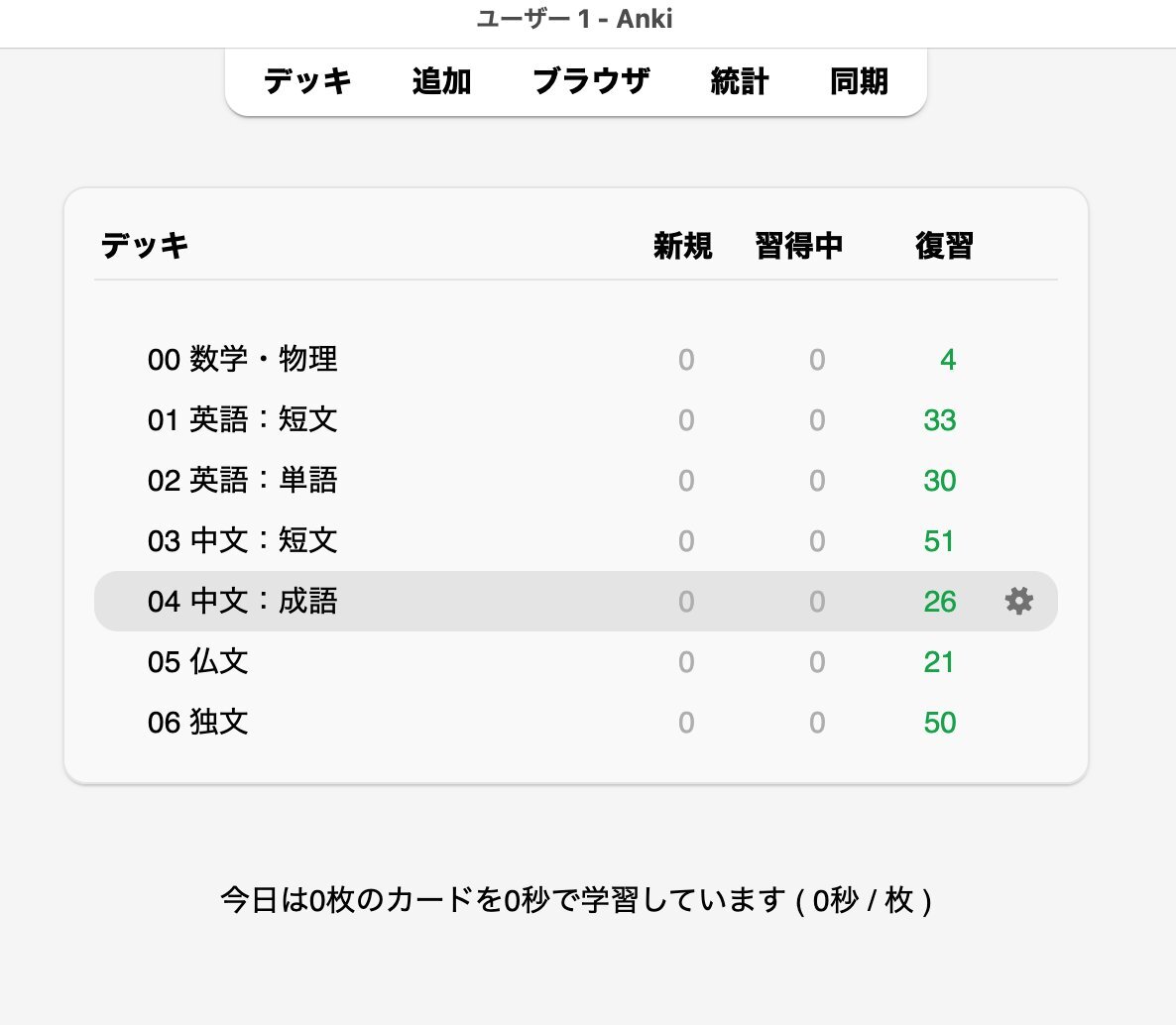
Task: Show 統計 statistics view
Action: 740,81
